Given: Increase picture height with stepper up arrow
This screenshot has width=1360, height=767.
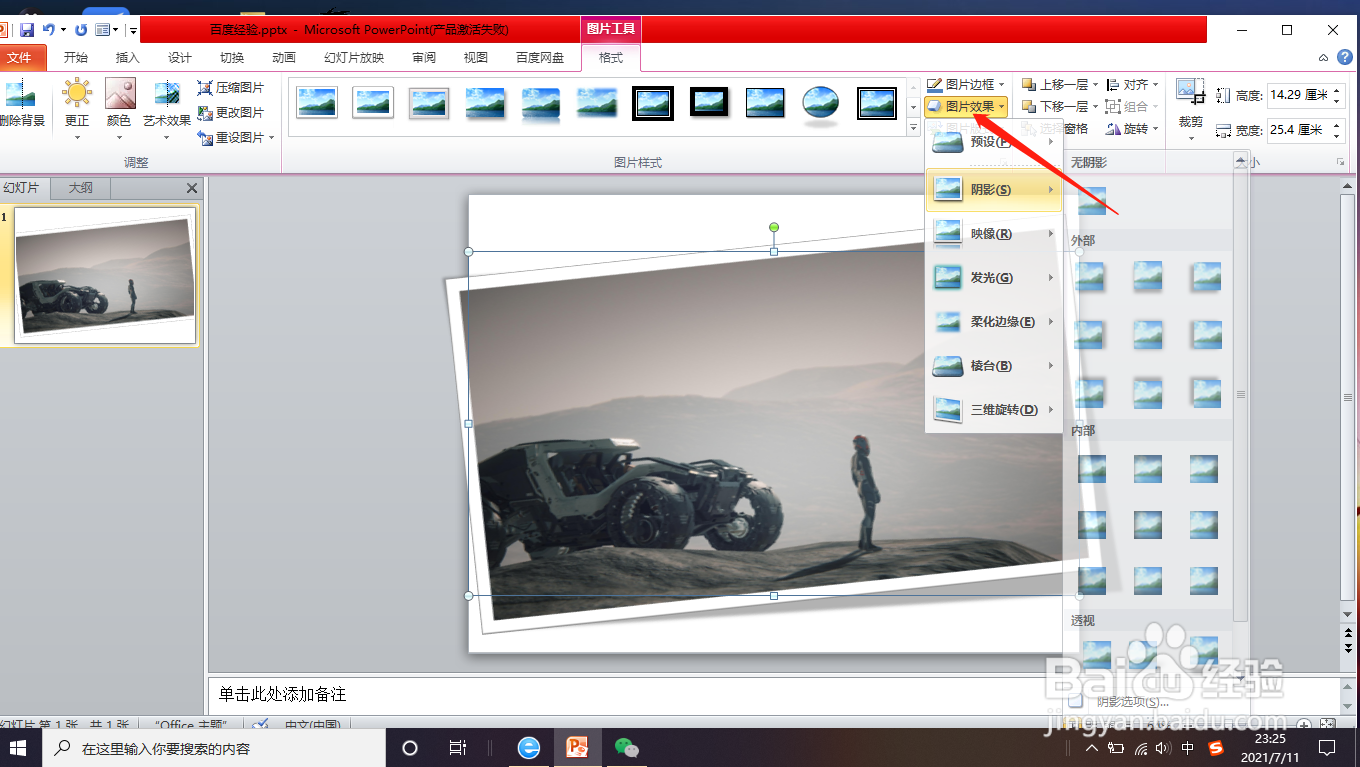Looking at the screenshot, I should pos(1337,91).
